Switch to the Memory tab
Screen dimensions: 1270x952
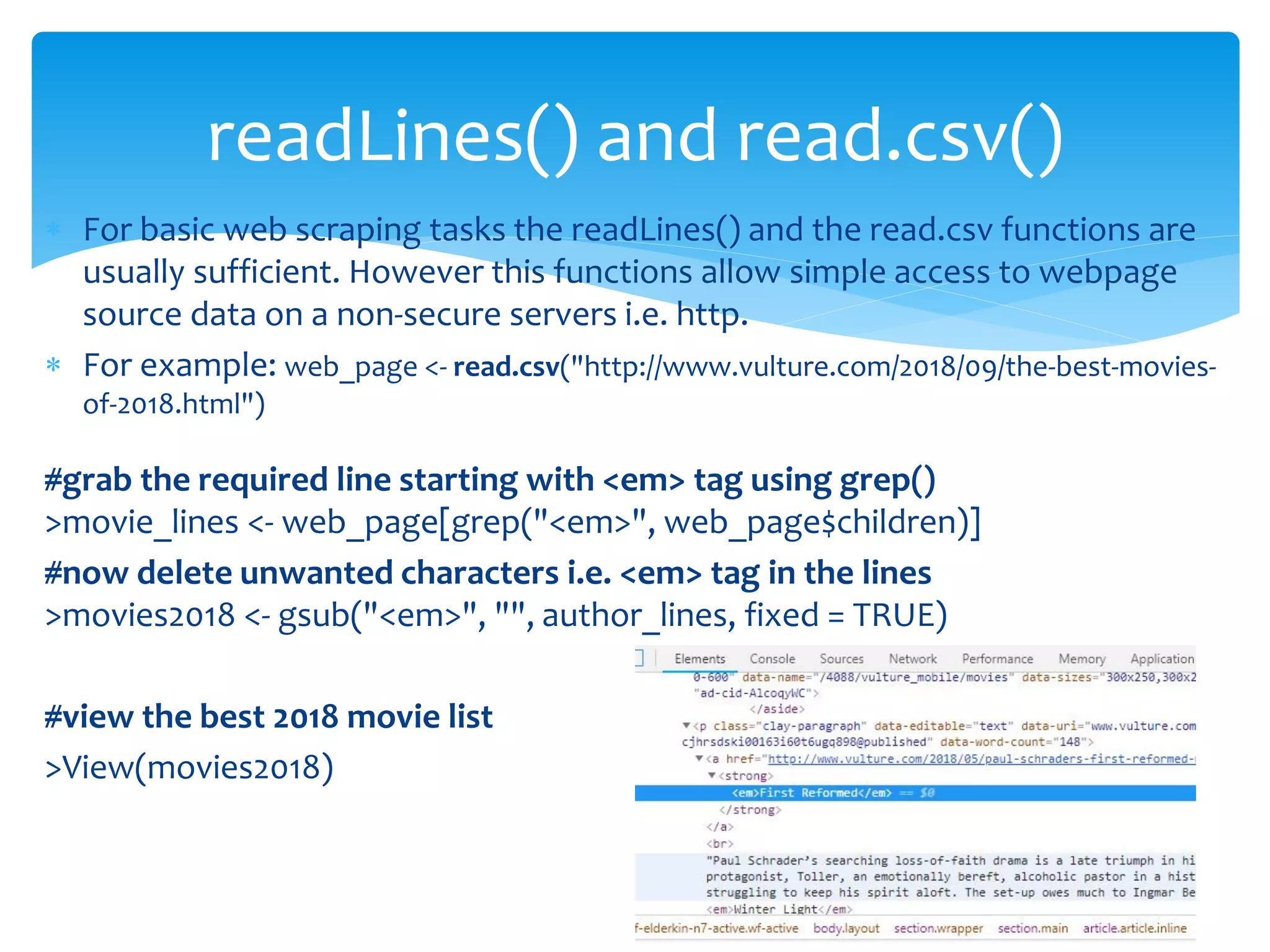click(1082, 659)
